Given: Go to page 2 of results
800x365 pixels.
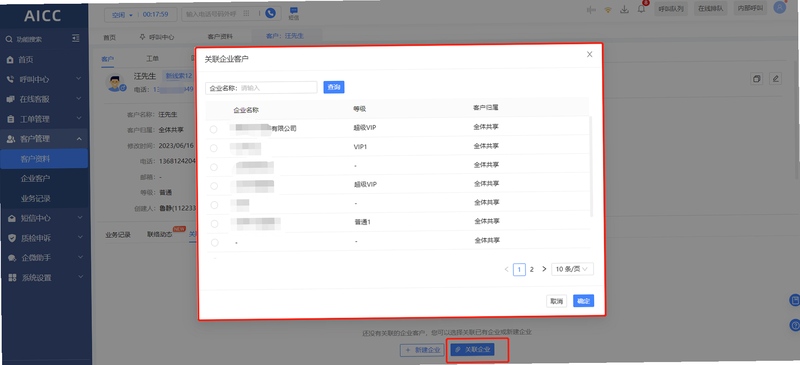Looking at the screenshot, I should [532, 270].
